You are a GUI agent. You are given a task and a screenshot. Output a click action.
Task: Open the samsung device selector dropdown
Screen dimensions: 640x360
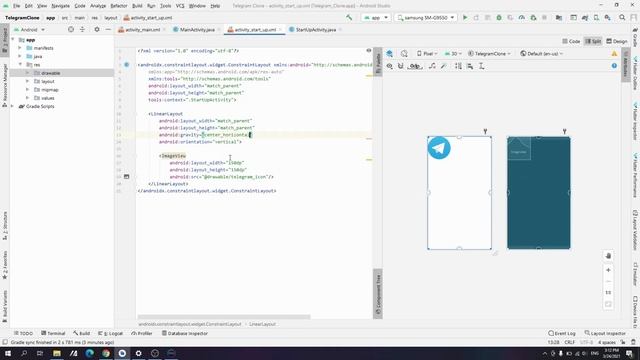tap(425, 18)
